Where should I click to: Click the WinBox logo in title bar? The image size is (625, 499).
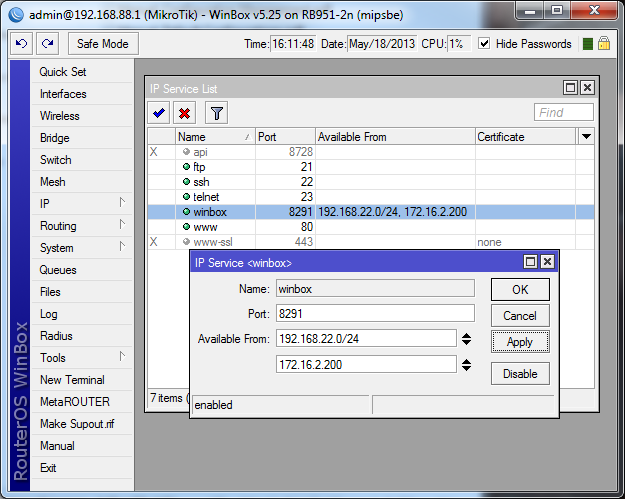pyautogui.click(x=16, y=14)
